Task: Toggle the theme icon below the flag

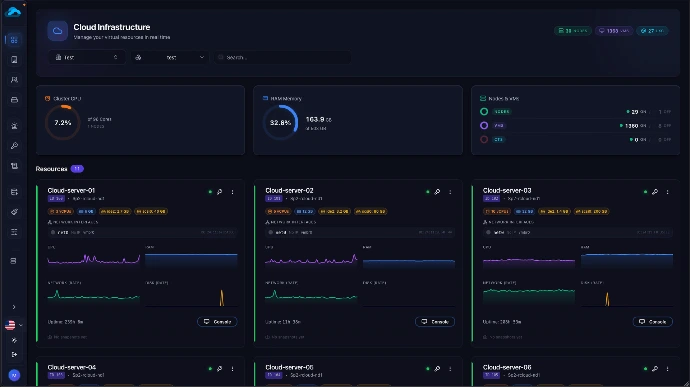Action: coord(14,340)
